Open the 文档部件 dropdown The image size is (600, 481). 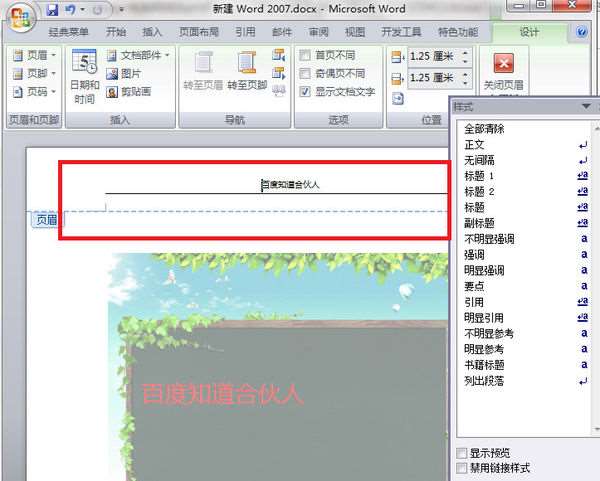[138, 55]
